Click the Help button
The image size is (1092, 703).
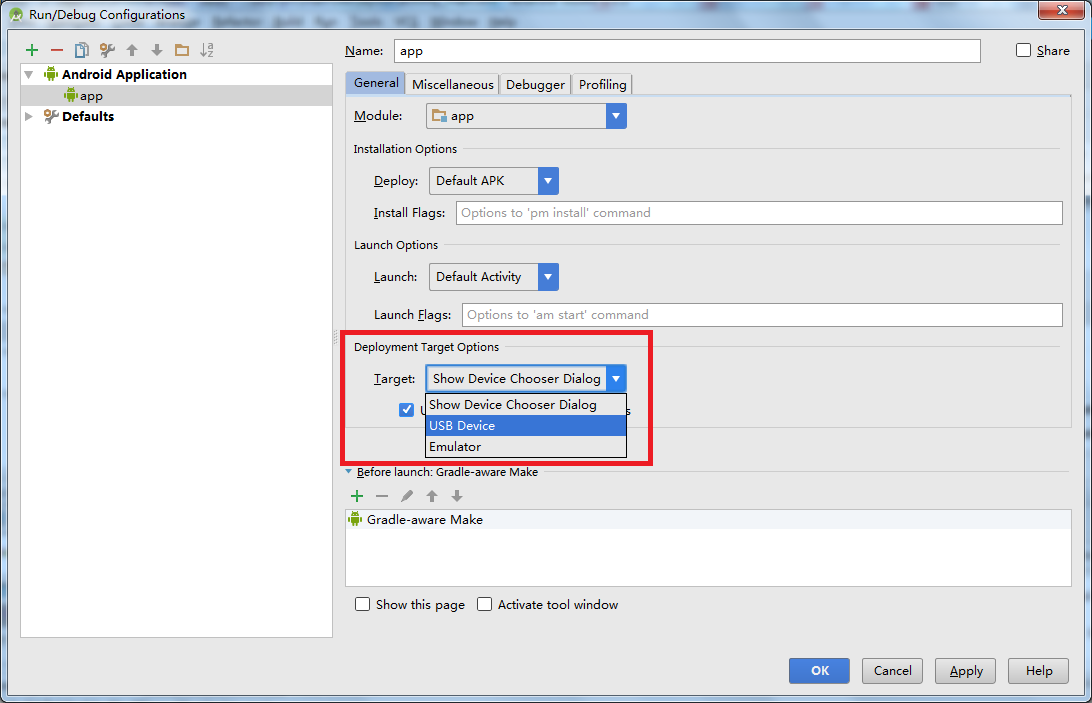point(1038,671)
